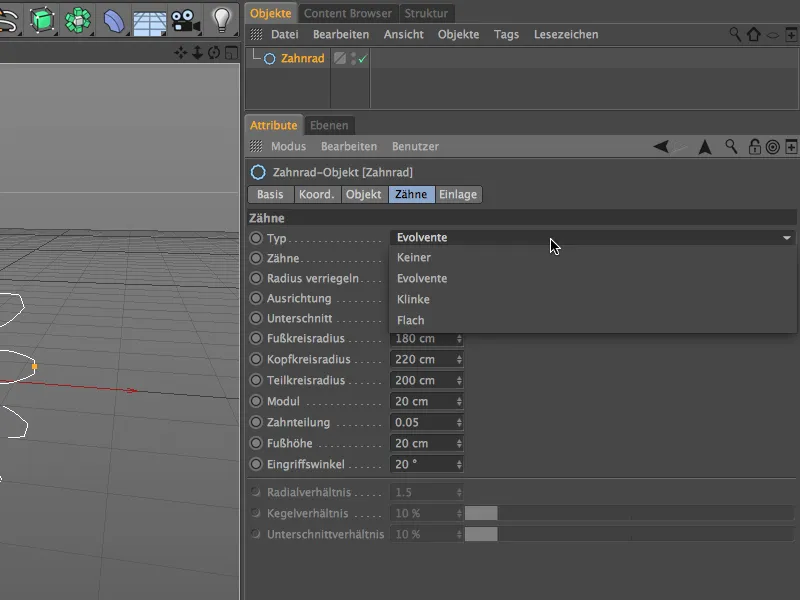This screenshot has height=600, width=800.
Task: Click Modul stepper arrows
Action: click(459, 402)
